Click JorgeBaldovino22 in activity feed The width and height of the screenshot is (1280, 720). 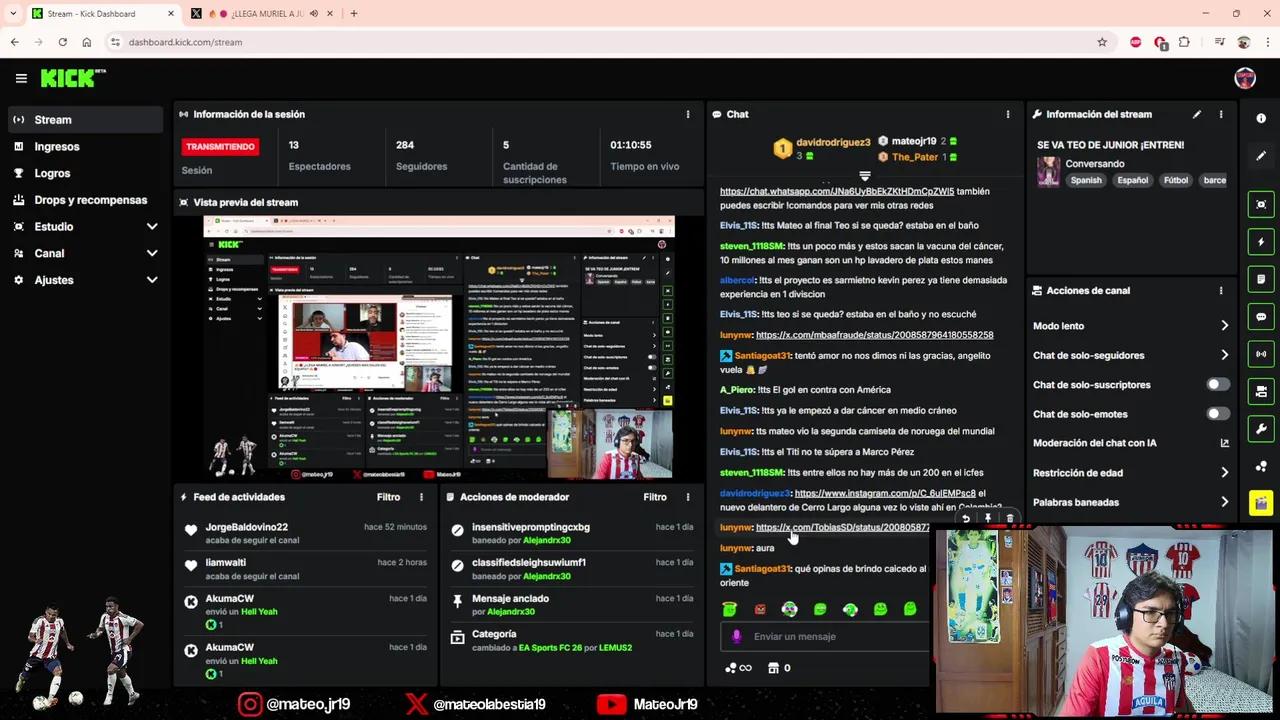[x=246, y=527]
